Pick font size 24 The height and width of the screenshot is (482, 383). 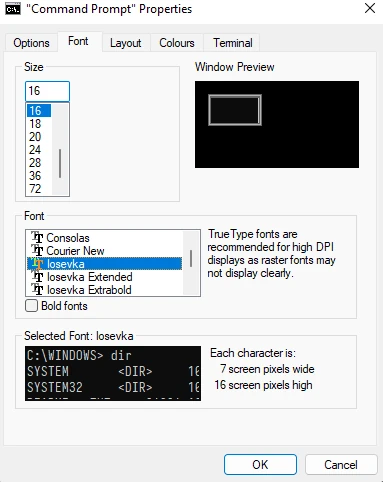click(x=39, y=150)
